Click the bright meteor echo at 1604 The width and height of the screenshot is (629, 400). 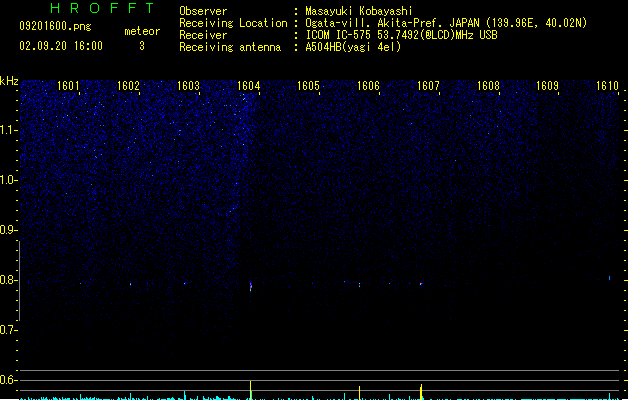pyautogui.click(x=251, y=286)
